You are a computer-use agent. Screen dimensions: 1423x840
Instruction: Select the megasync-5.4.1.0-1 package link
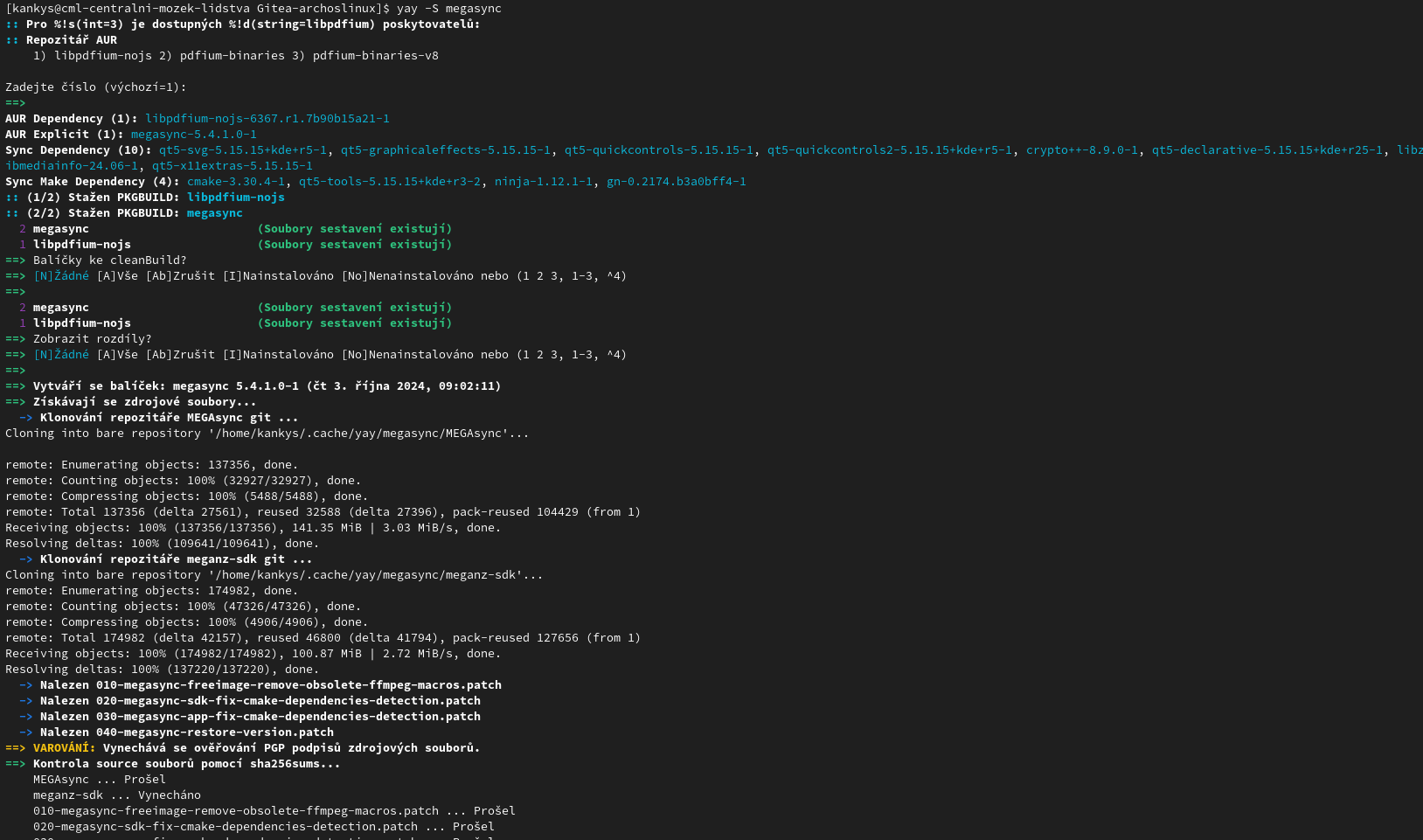click(x=193, y=134)
